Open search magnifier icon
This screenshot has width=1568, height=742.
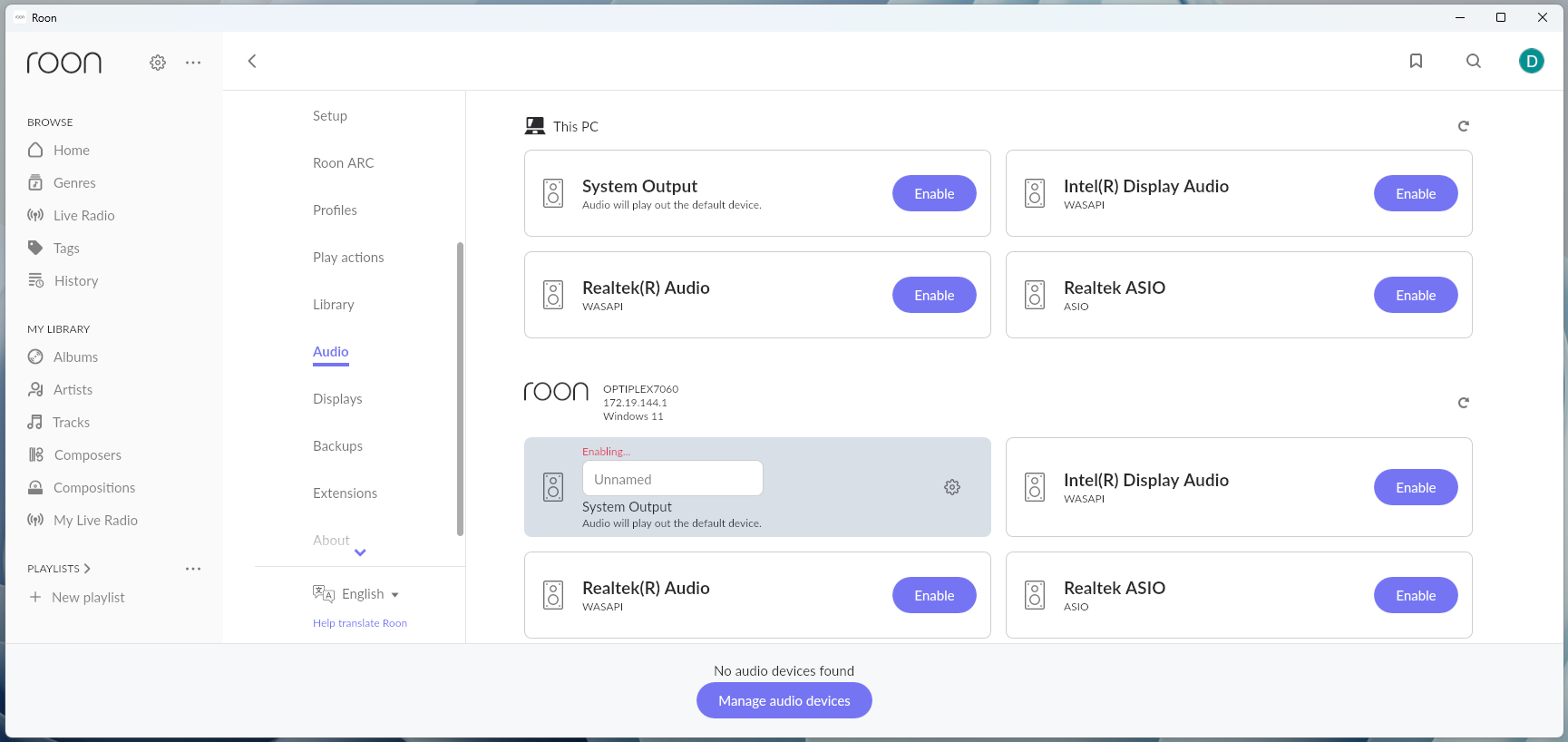pos(1474,61)
